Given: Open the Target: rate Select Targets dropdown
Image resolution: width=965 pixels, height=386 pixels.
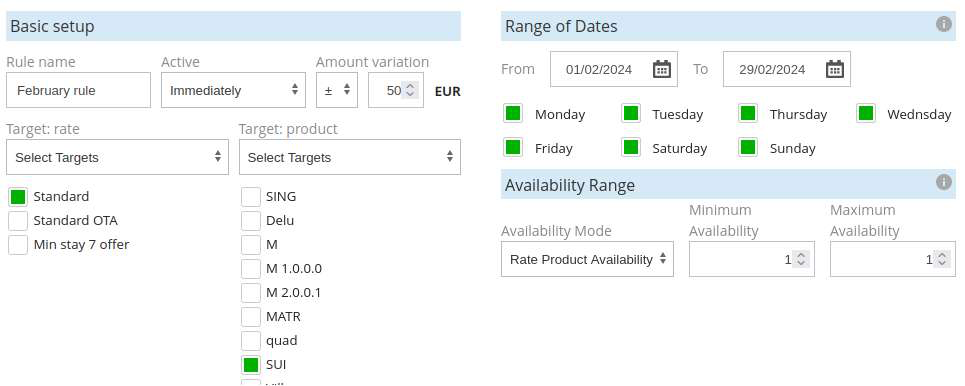Looking at the screenshot, I should click(117, 157).
